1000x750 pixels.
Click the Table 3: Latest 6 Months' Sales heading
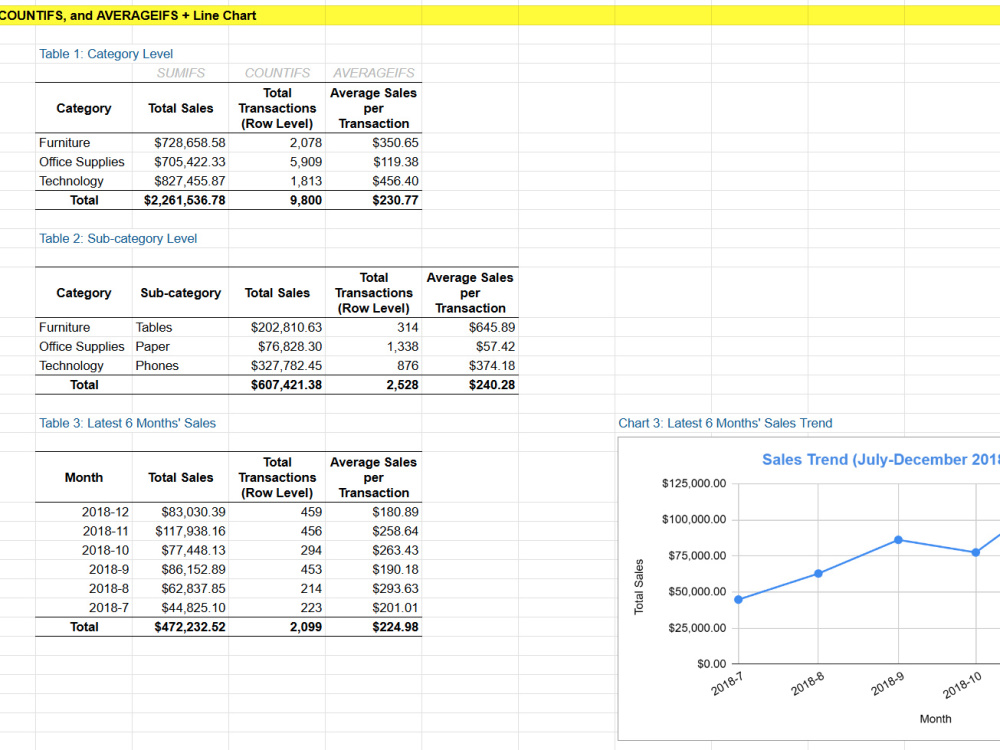pos(127,423)
